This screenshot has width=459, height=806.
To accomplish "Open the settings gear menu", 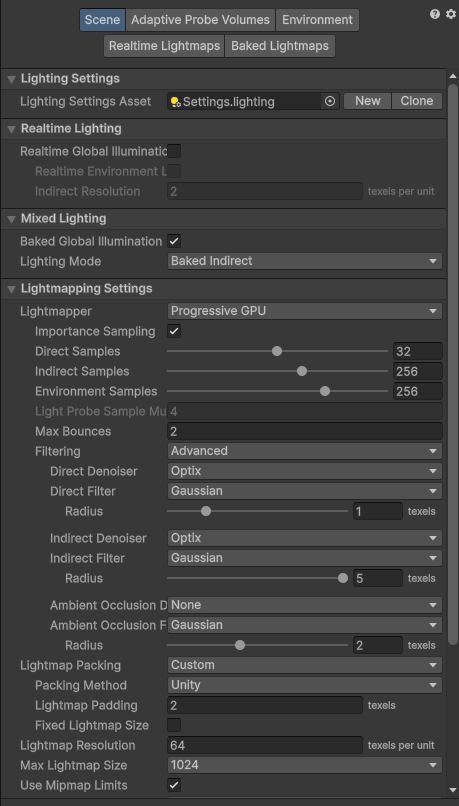I will [x=451, y=14].
